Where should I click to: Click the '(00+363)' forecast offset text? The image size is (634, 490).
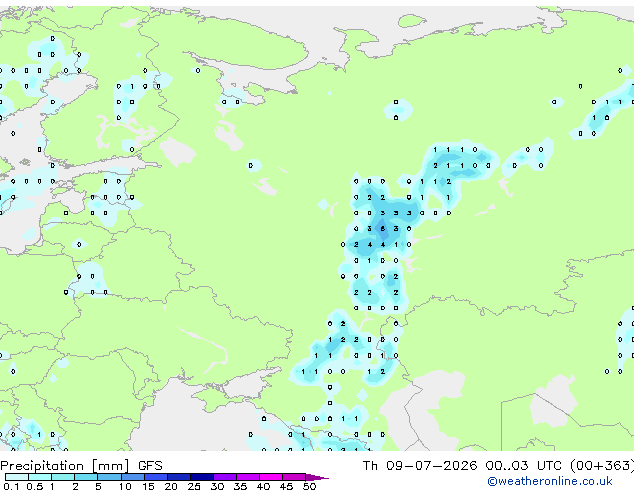(x=602, y=466)
